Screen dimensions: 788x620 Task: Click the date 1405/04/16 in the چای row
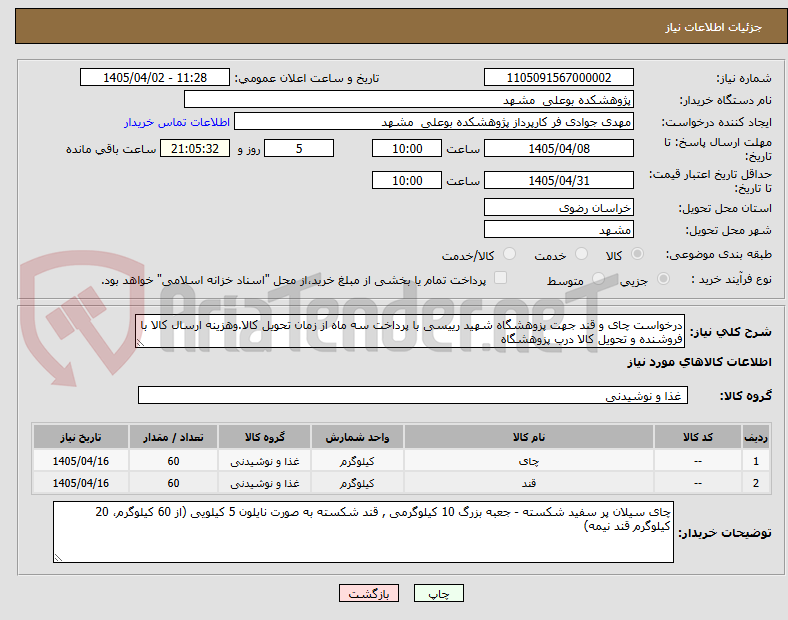click(81, 461)
